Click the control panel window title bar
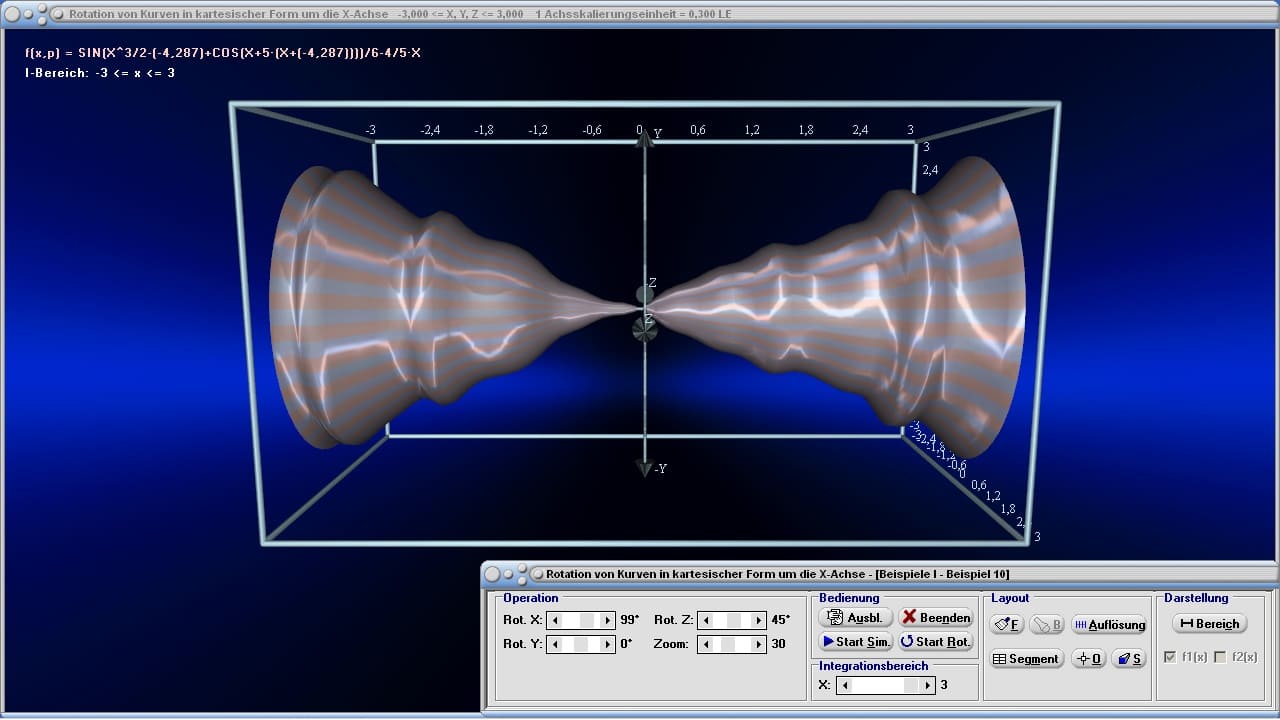1280x720 pixels. click(880, 574)
